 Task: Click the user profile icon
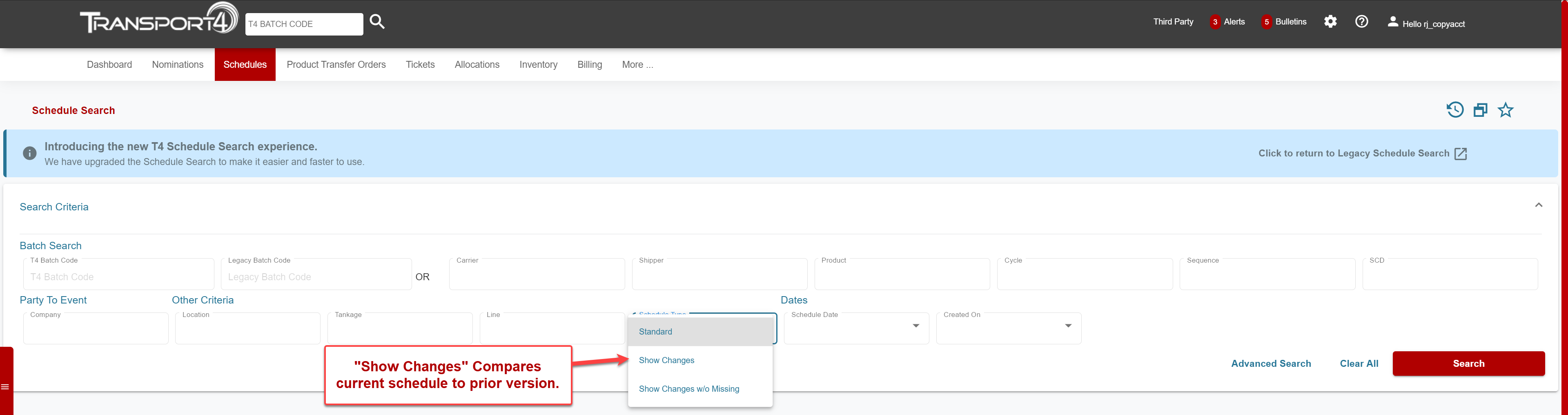point(1392,22)
